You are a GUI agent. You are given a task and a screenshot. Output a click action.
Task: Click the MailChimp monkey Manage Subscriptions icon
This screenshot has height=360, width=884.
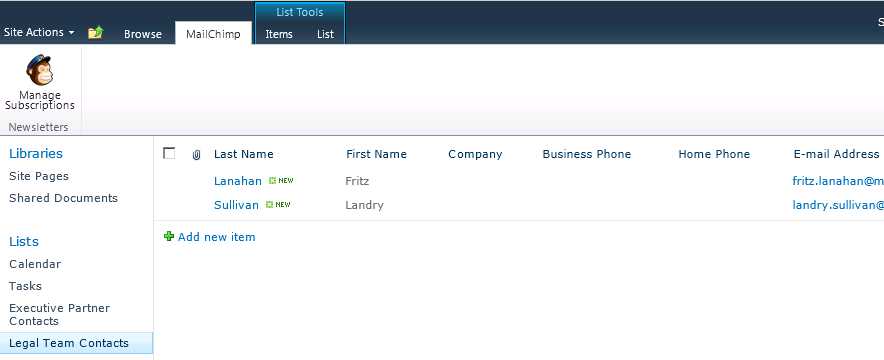click(39, 70)
